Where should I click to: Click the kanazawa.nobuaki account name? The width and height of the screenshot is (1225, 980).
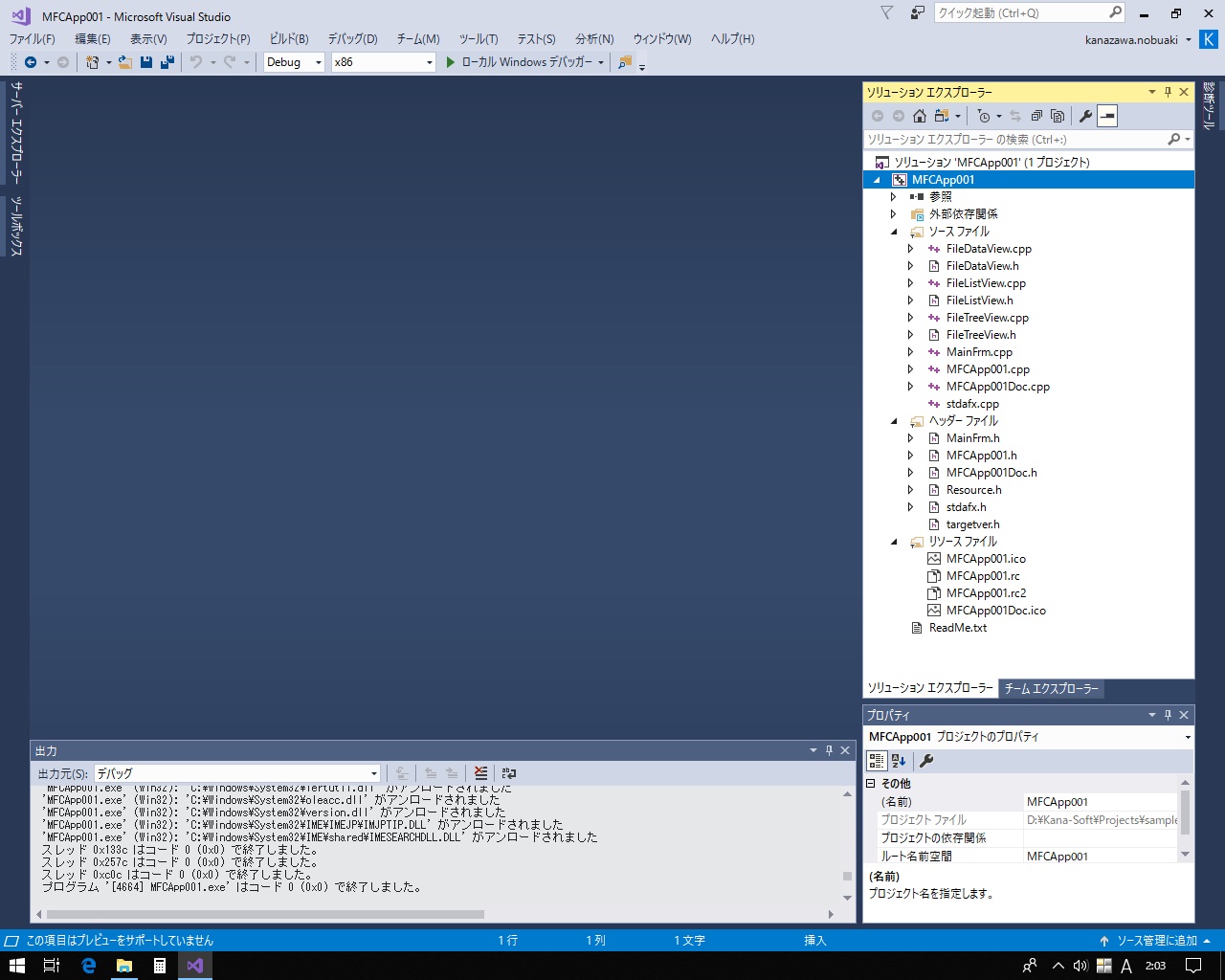pyautogui.click(x=1131, y=40)
